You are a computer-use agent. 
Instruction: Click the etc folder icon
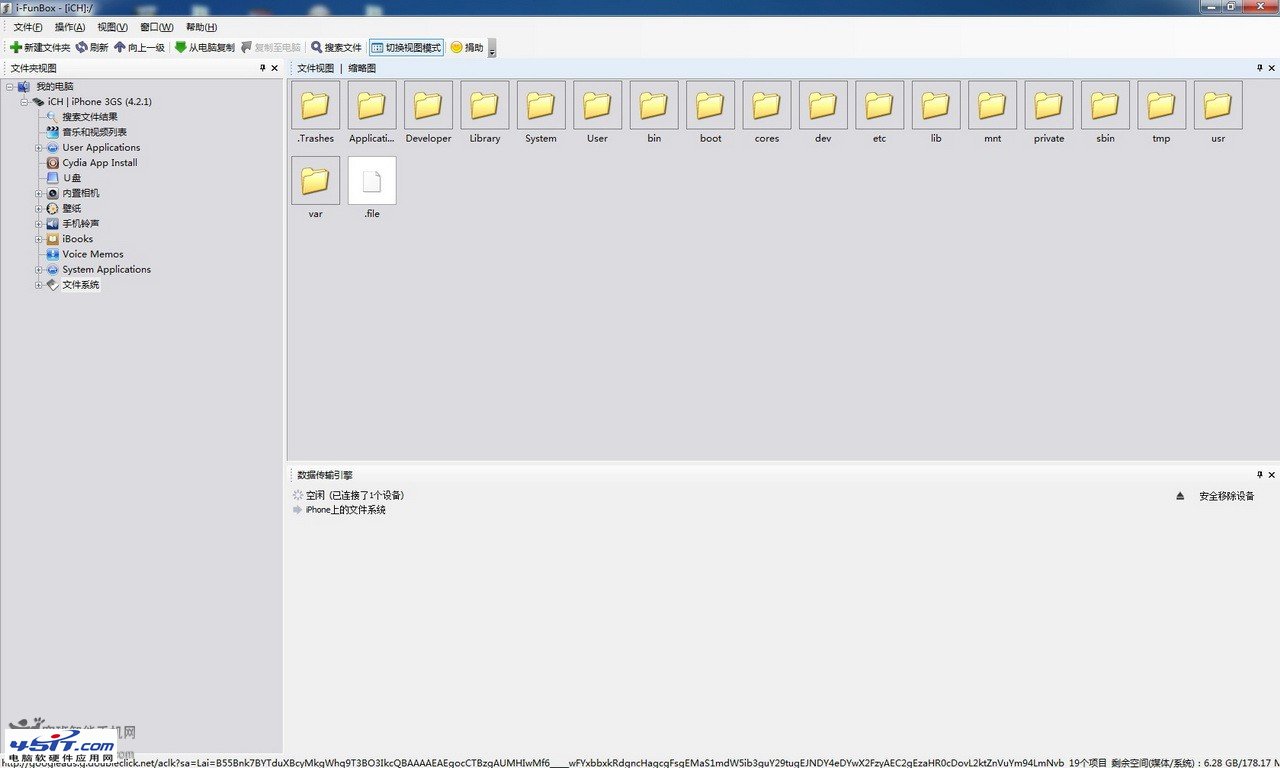(880, 105)
